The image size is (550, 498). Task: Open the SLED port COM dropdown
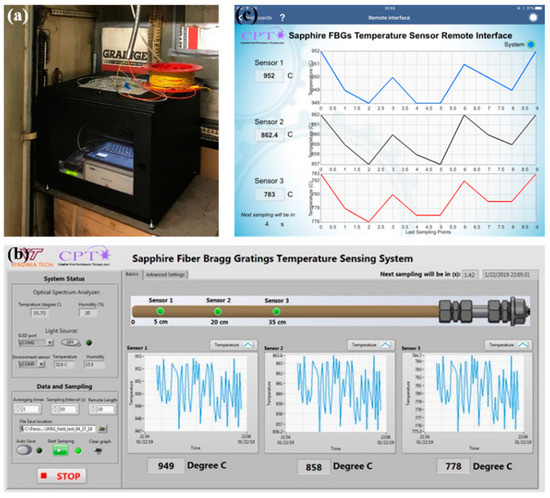point(35,342)
